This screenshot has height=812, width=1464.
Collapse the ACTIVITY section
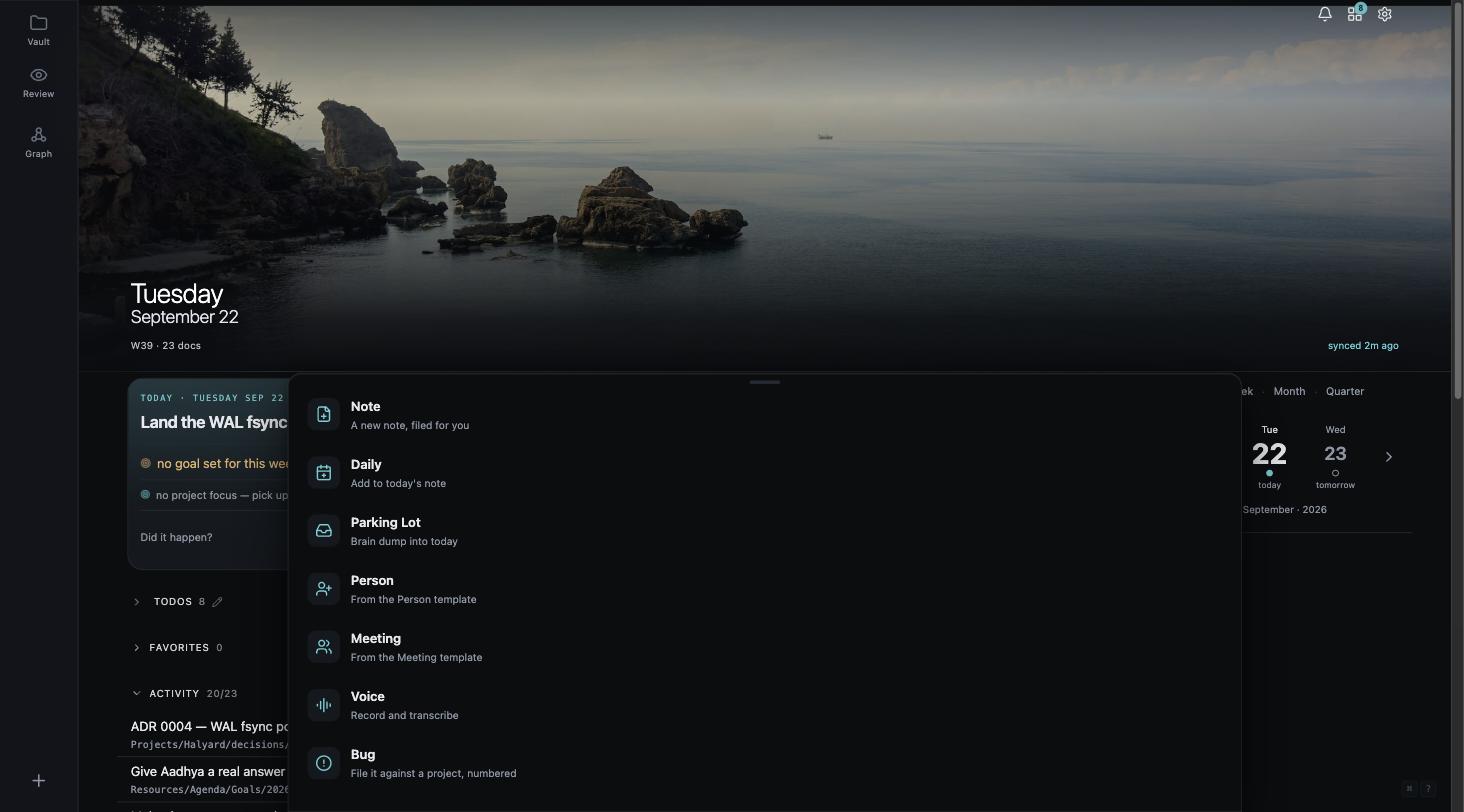click(x=137, y=694)
